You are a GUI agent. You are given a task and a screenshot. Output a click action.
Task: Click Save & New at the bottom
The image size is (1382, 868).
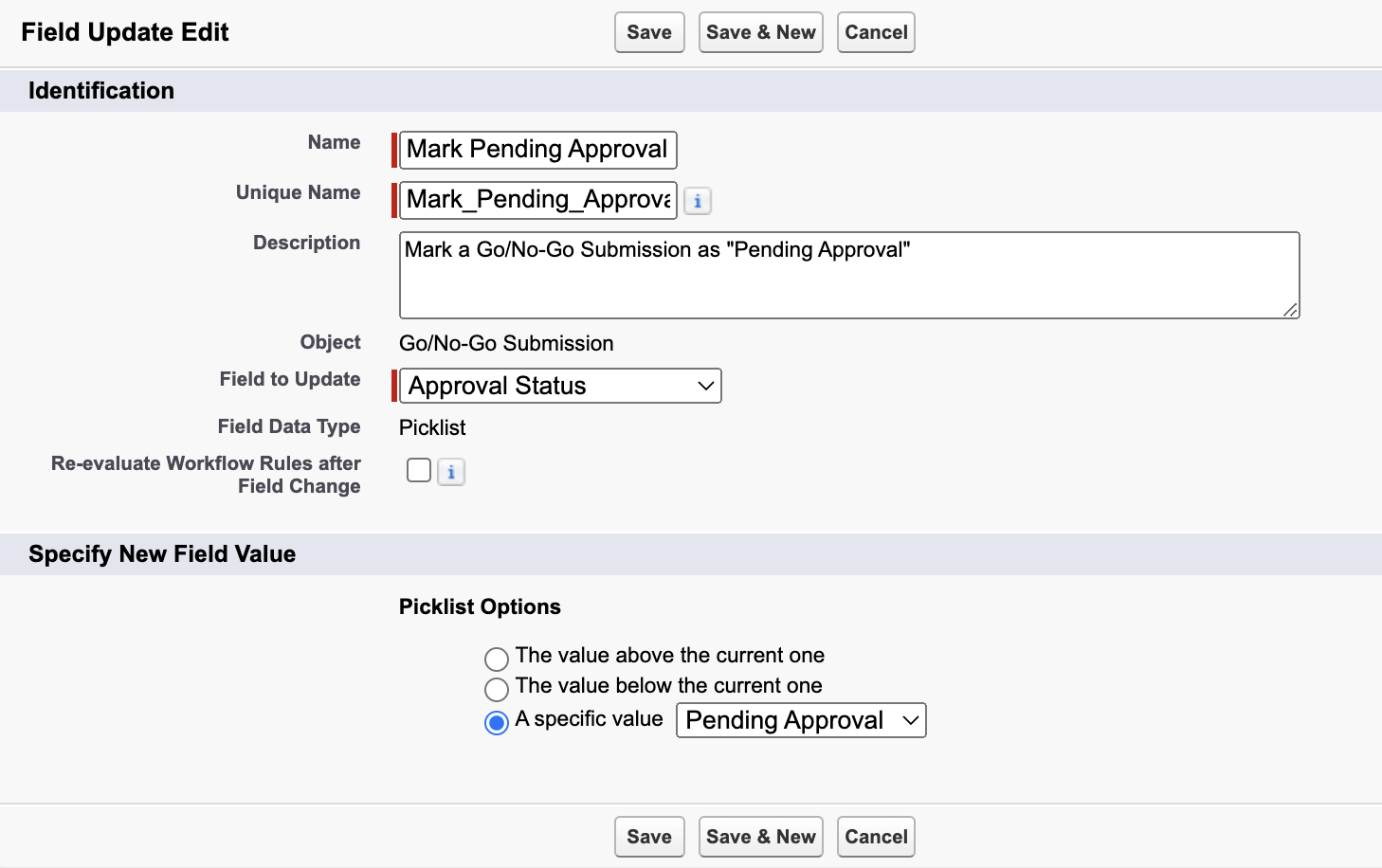coord(760,837)
